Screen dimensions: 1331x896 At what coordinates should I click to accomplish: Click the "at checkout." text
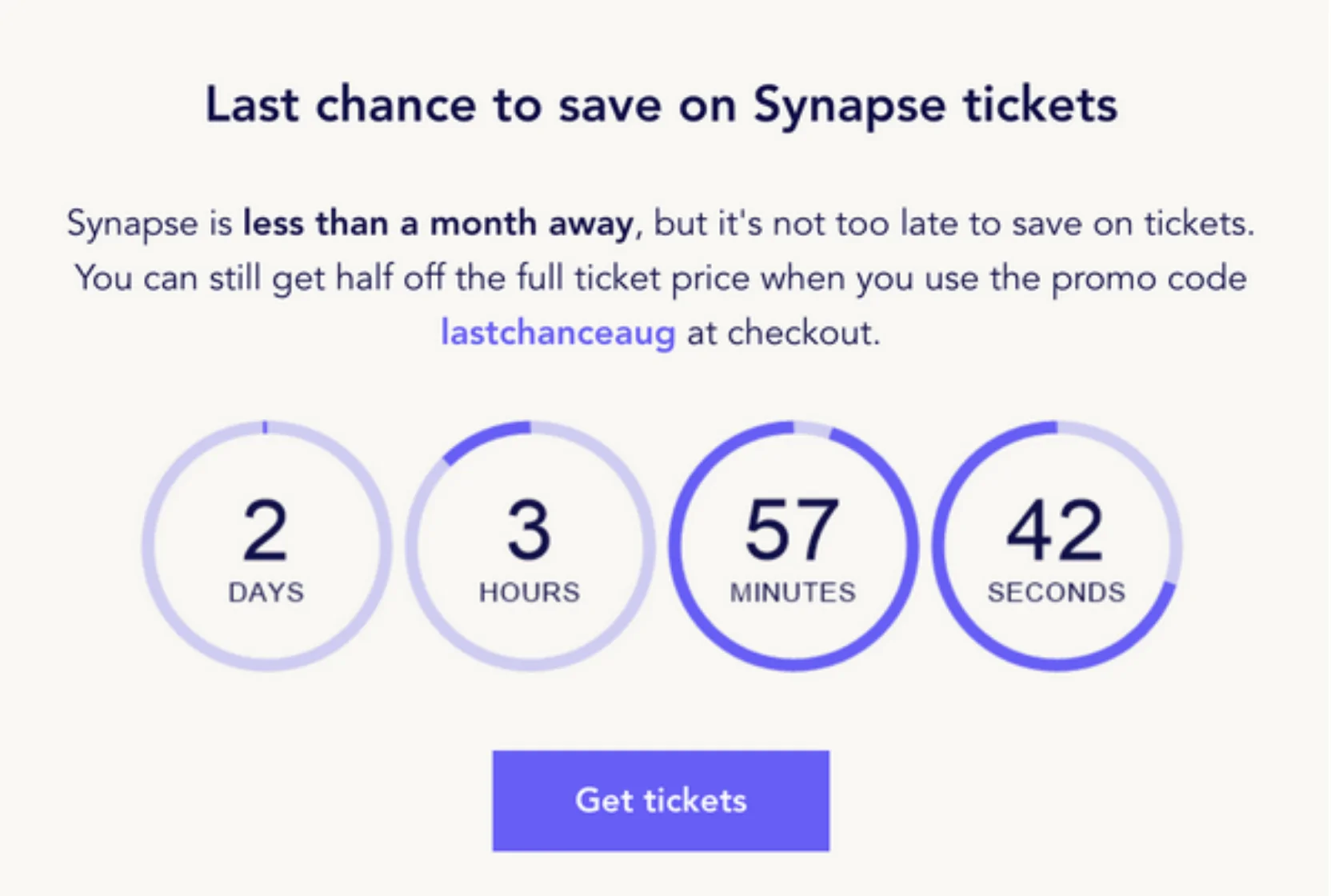click(x=783, y=333)
